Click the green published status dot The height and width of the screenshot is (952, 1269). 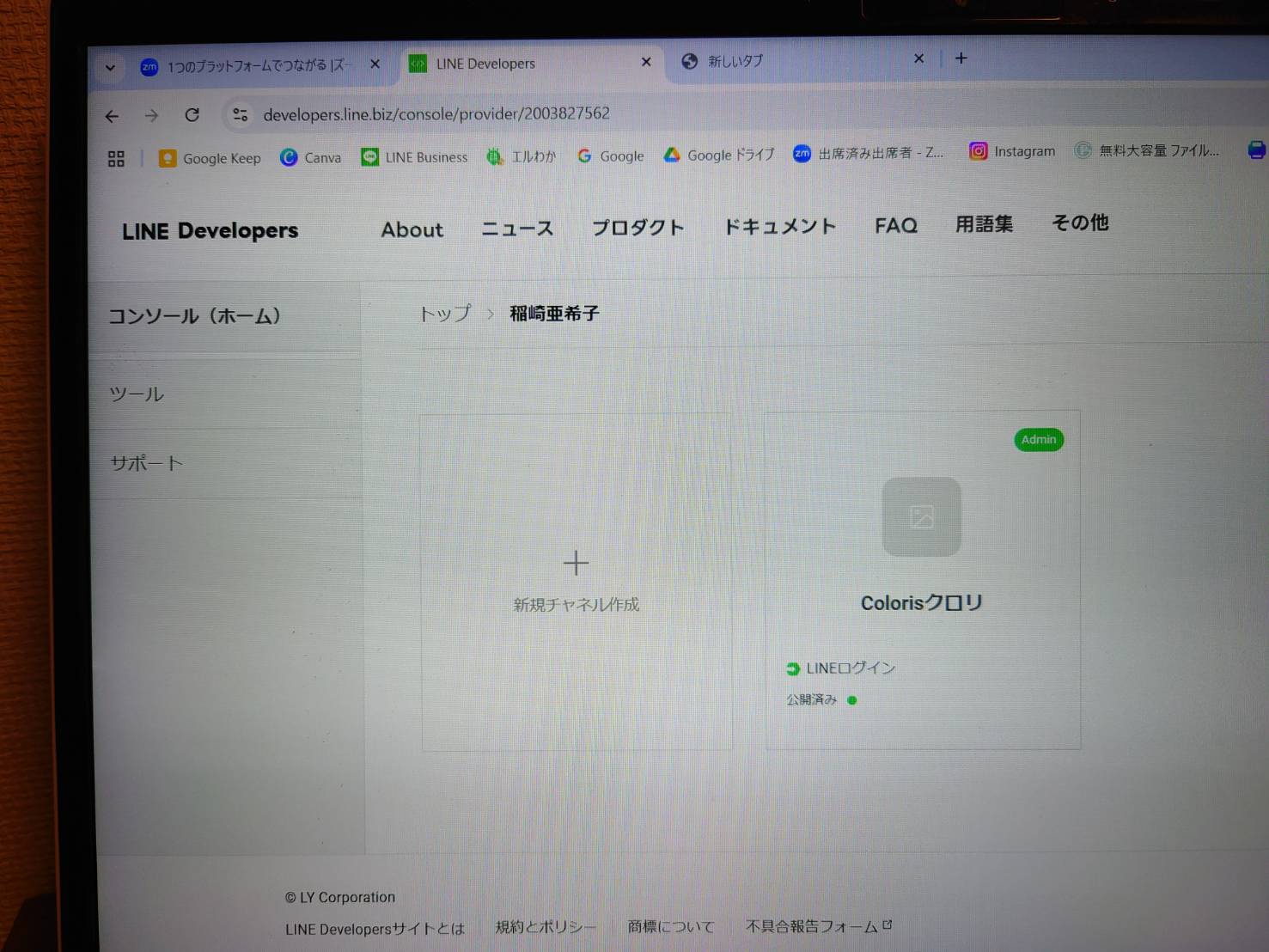(852, 699)
